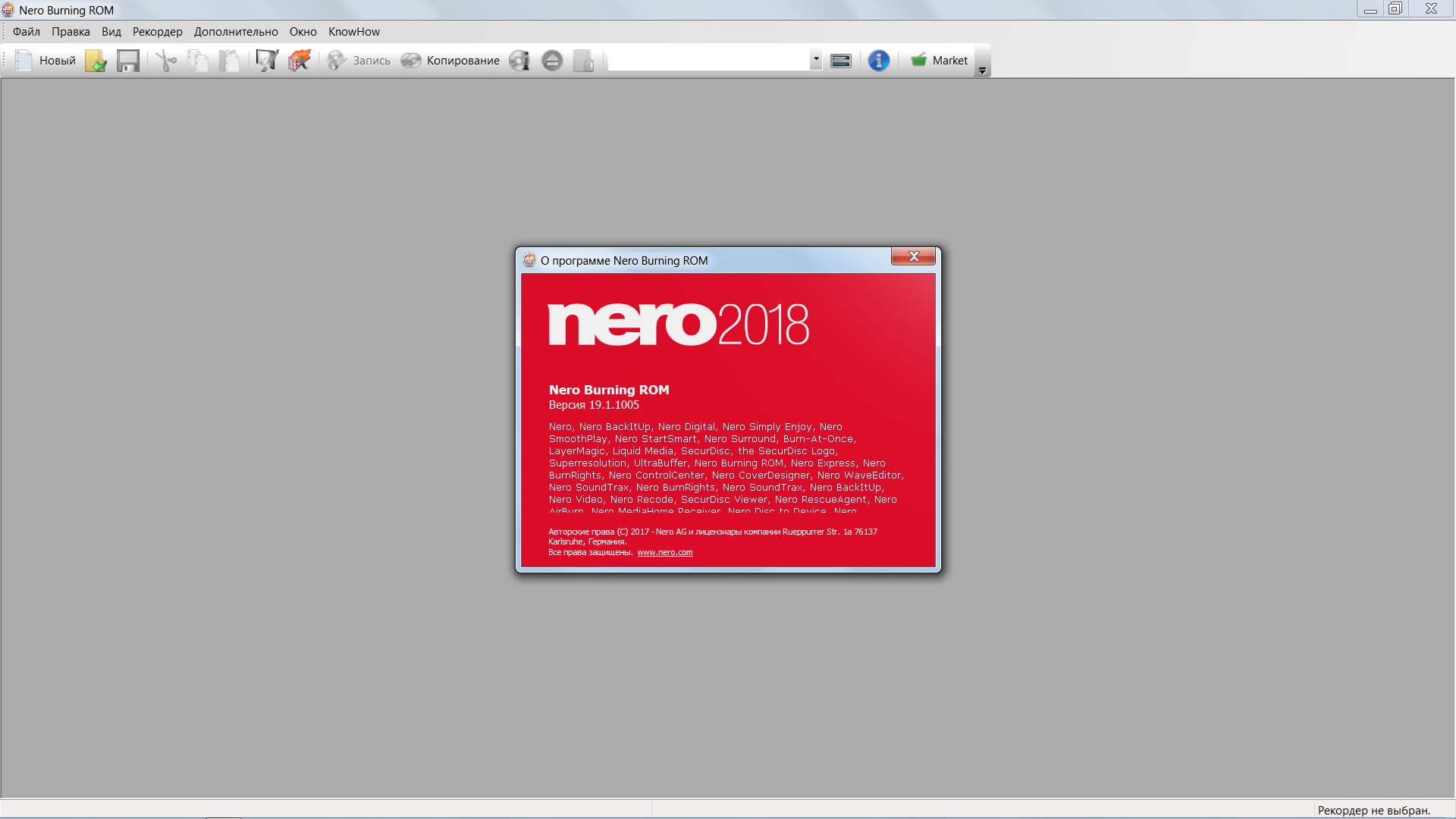Open the Дополнительно menu
Viewport: 1456px width, 819px height.
point(236,32)
